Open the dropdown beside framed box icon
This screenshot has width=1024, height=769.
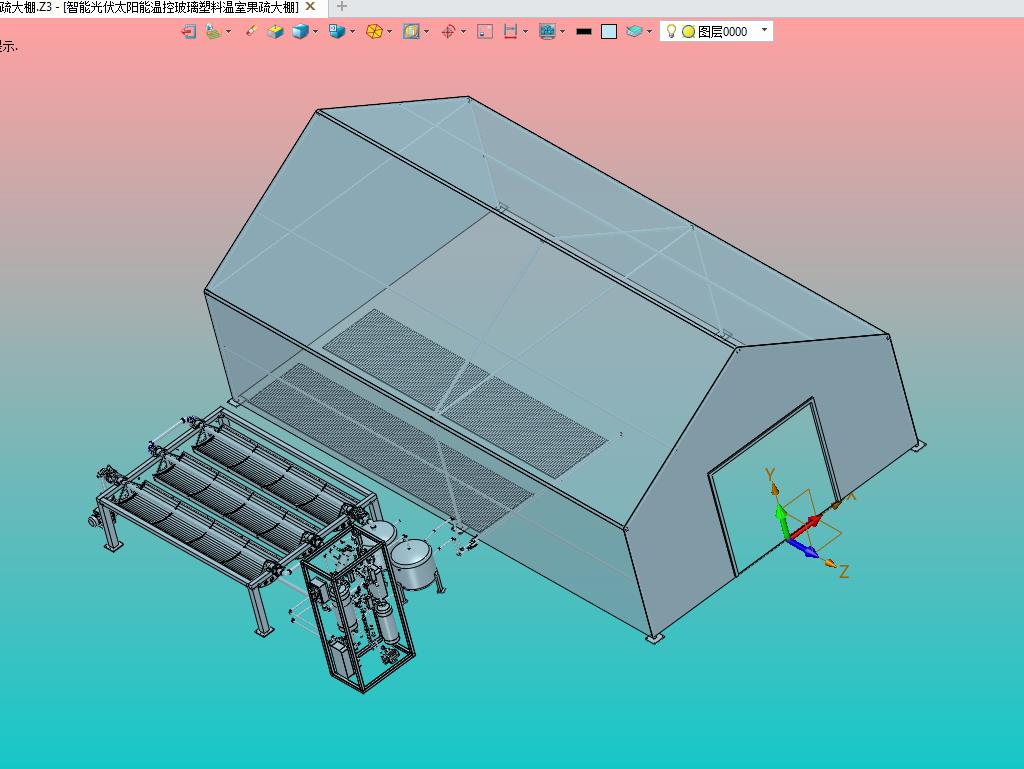click(426, 31)
